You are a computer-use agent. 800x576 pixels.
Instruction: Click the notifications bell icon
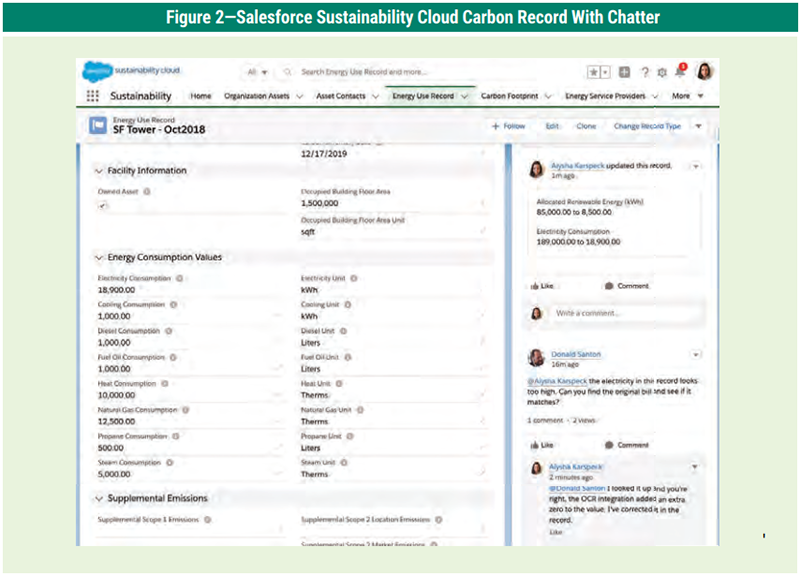click(680, 72)
